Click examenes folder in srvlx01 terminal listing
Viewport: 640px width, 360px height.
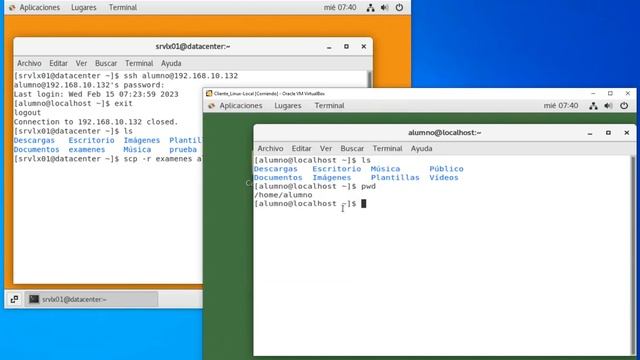click(x=87, y=150)
